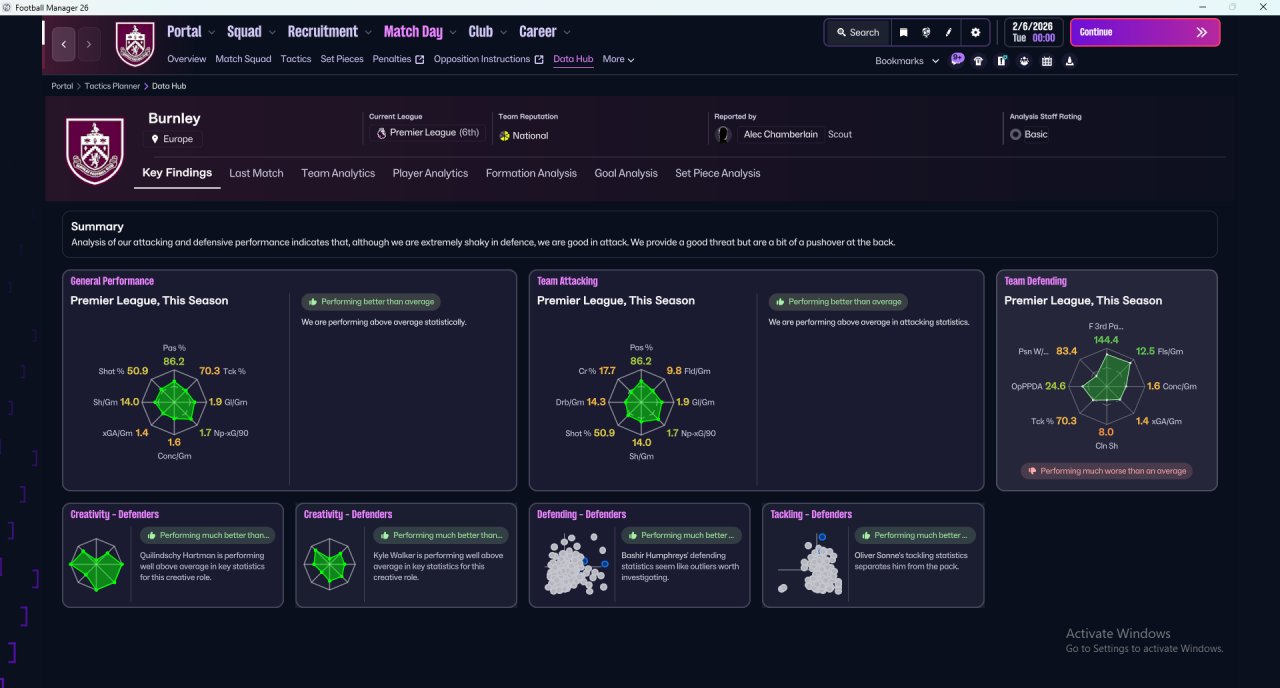Click the Team Attacking radar chart
The height and width of the screenshot is (688, 1280).
[x=641, y=402]
